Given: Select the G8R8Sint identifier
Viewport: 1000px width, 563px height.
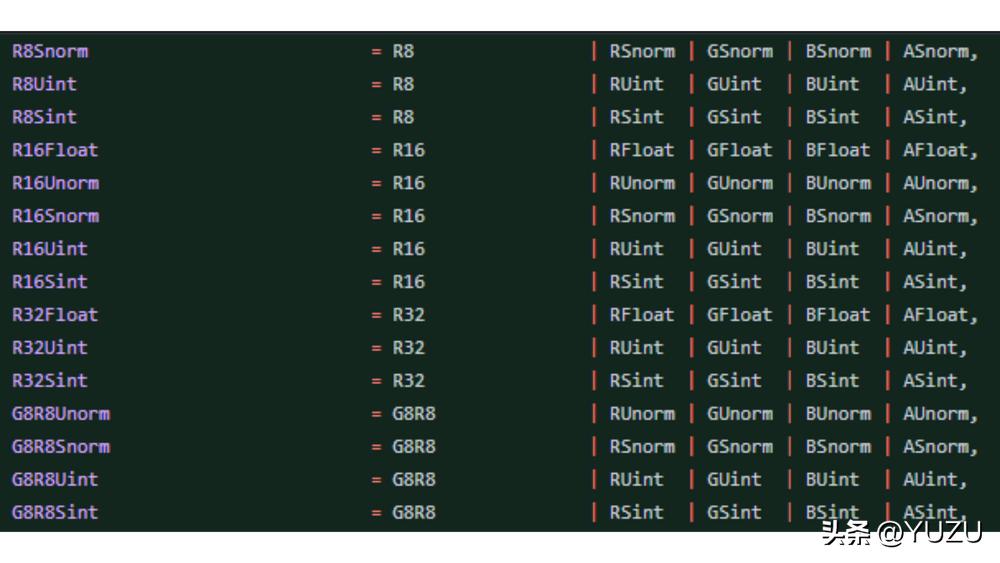Looking at the screenshot, I should pos(55,513).
